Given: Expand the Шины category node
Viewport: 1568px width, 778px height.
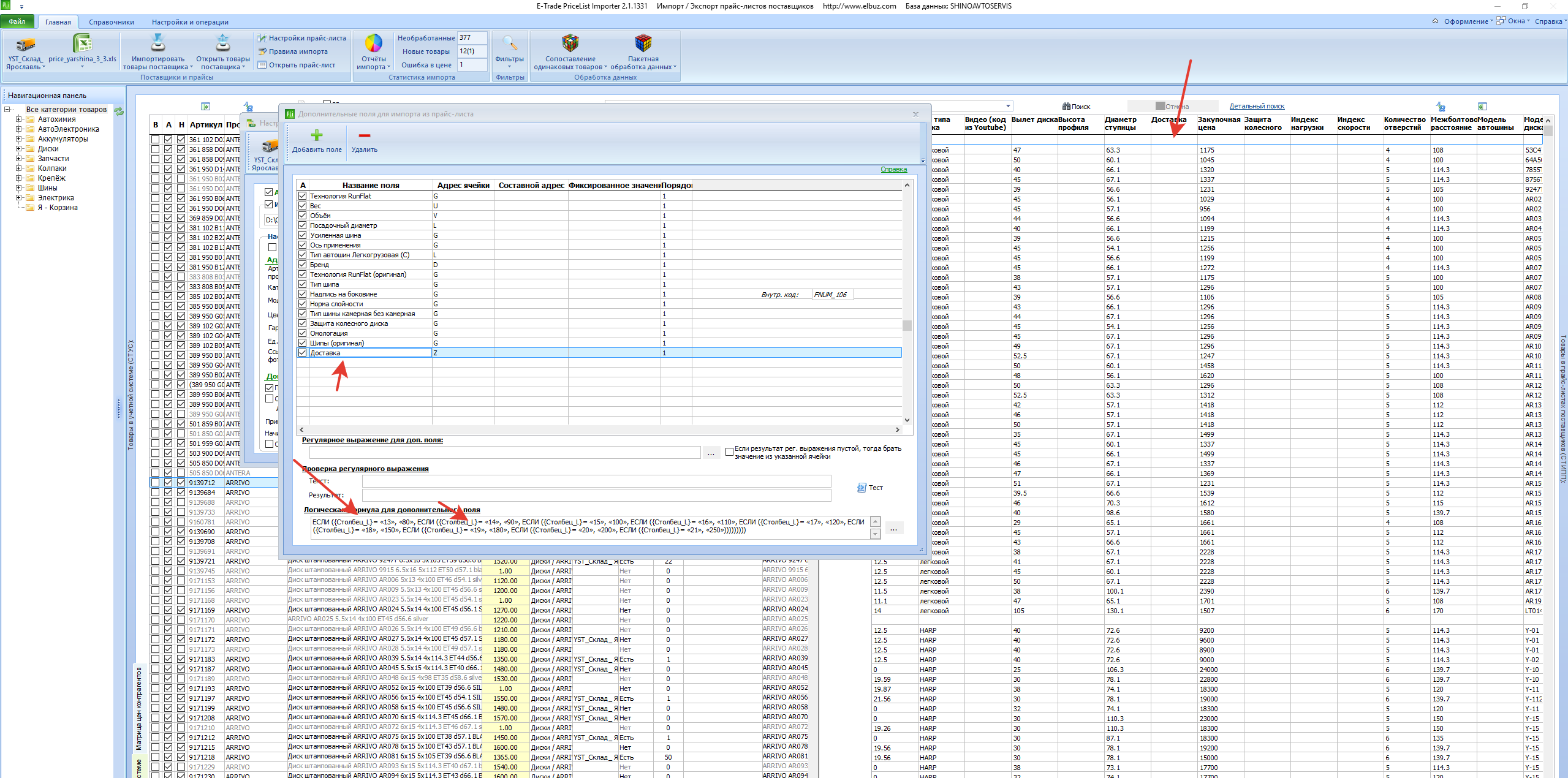Looking at the screenshot, I should (18, 188).
